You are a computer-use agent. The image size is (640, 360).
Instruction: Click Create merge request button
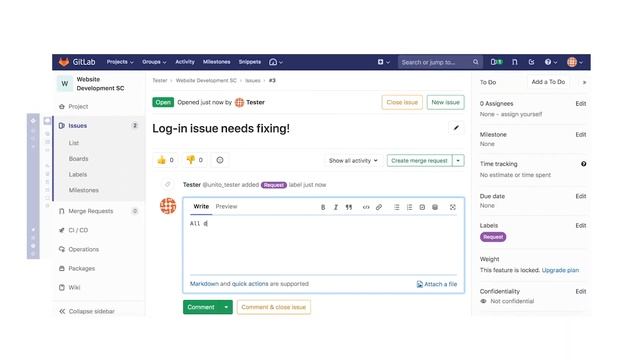click(x=420, y=161)
